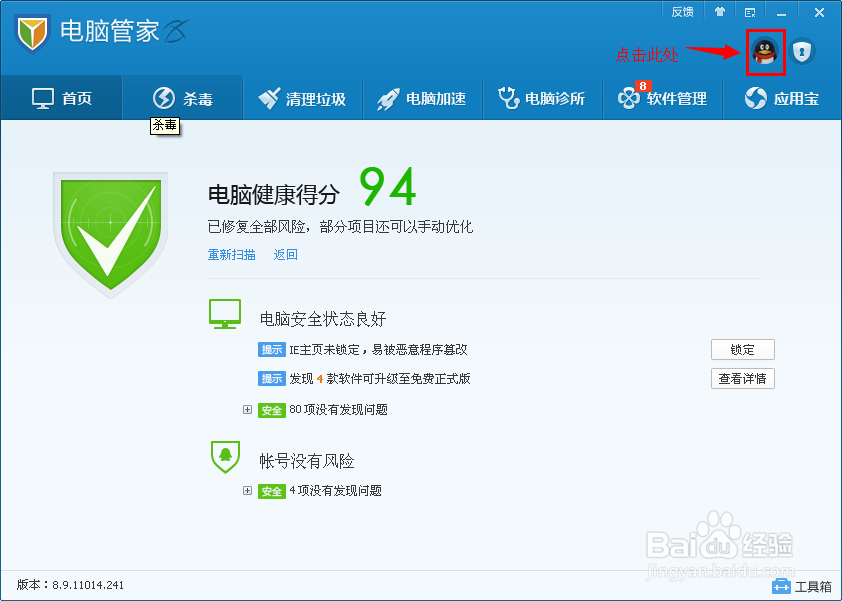Click the 锁定 button for IE homepage
This screenshot has width=842, height=601.
[x=743, y=350]
